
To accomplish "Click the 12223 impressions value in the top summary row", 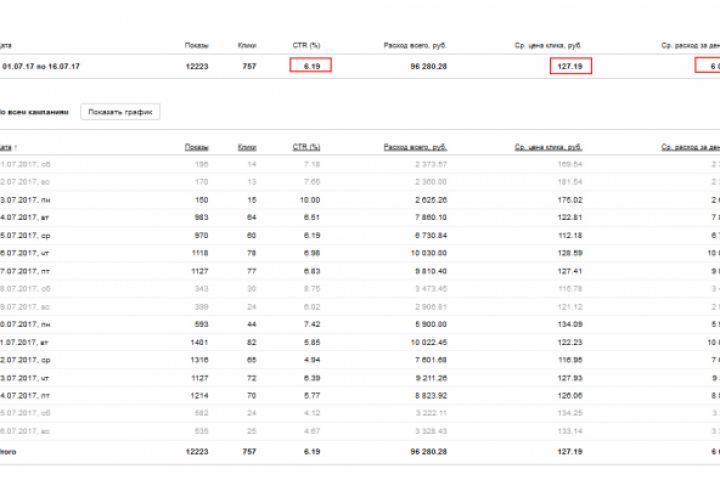I will (195, 66).
